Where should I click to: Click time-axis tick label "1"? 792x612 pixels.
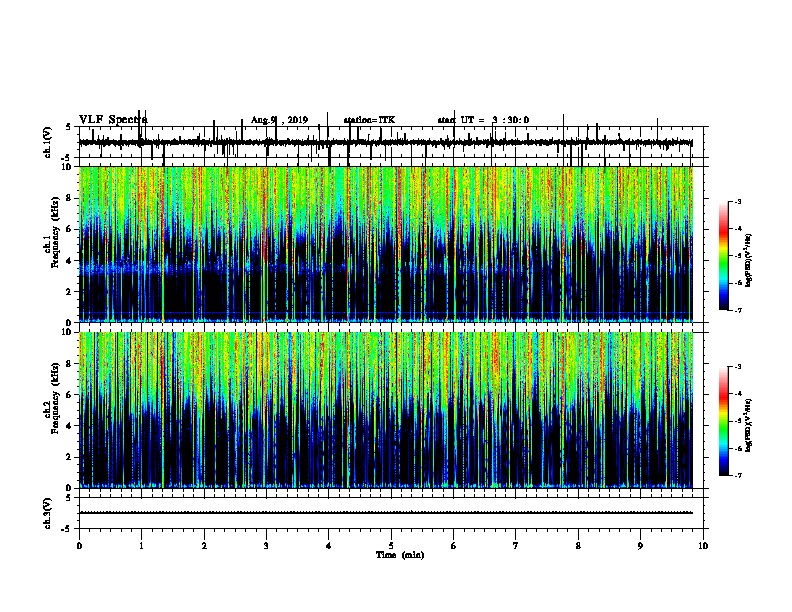tap(141, 546)
